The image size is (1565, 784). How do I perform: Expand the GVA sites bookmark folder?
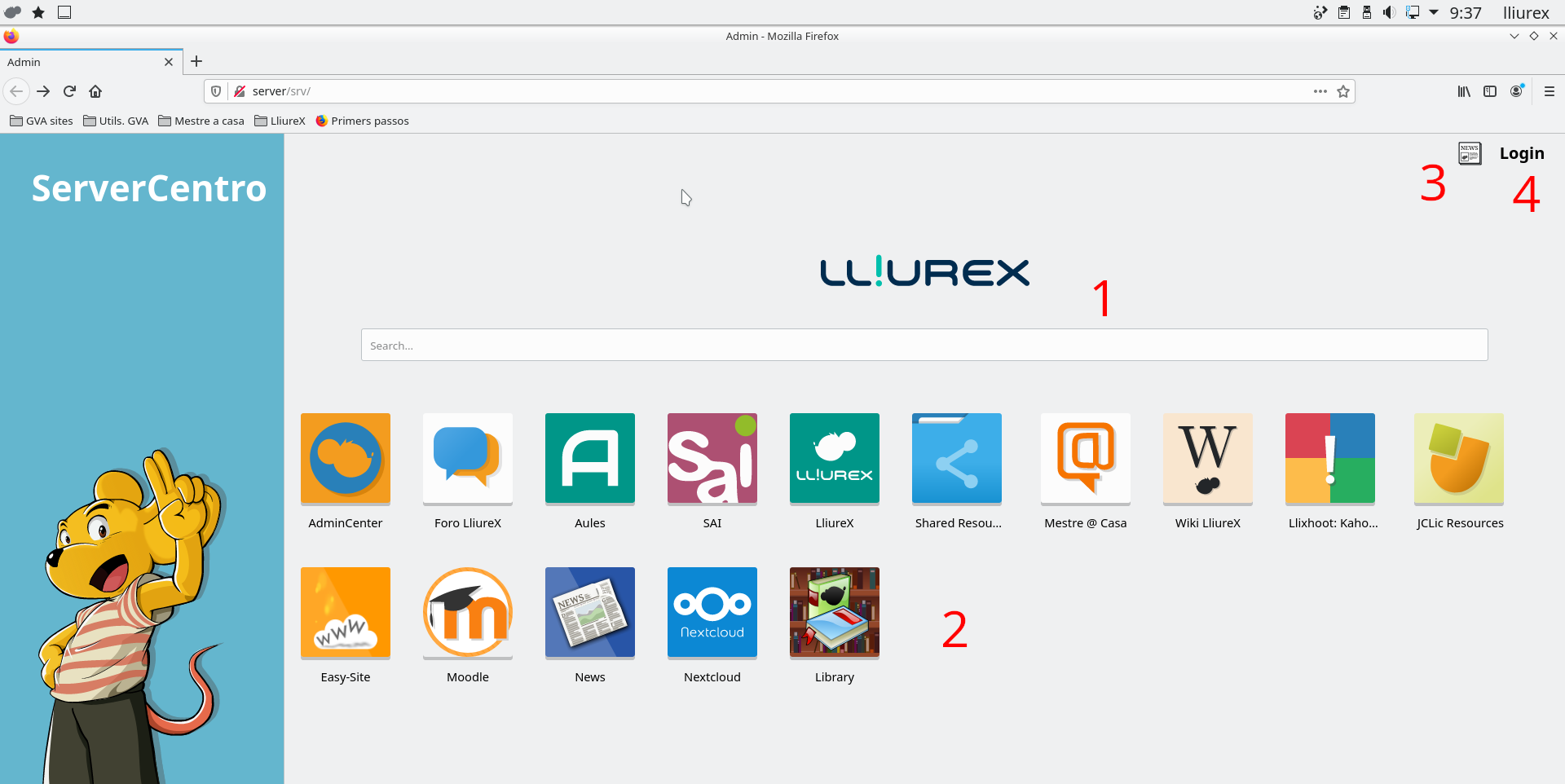click(x=42, y=121)
